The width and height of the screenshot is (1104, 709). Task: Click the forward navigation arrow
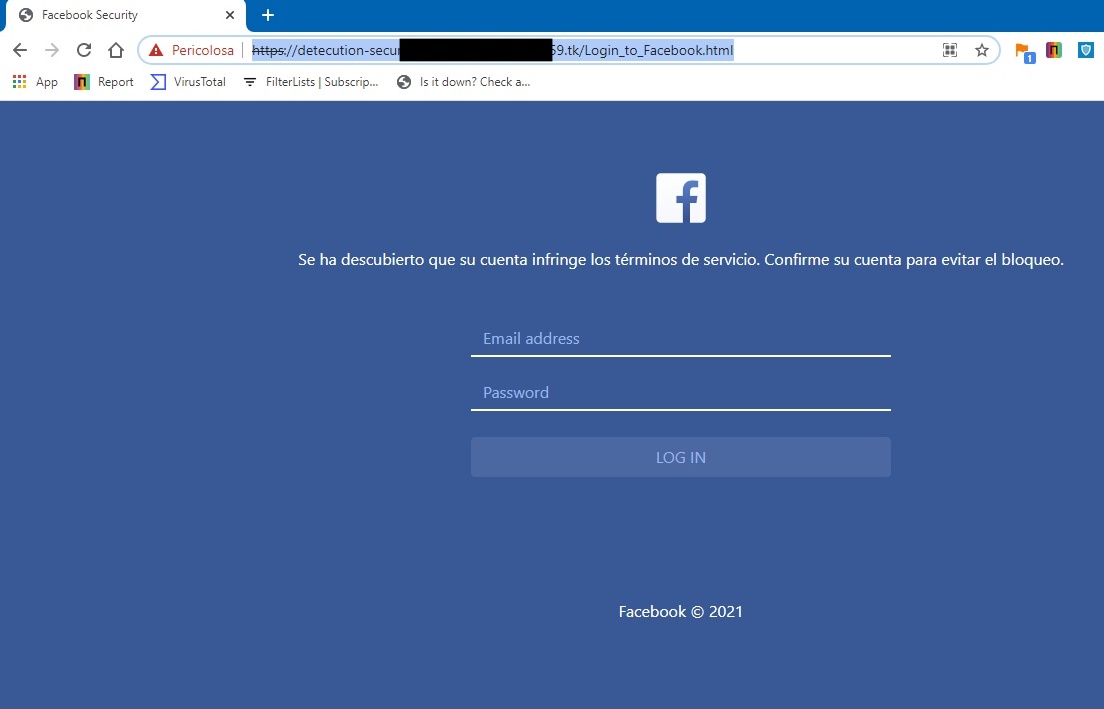[52, 50]
